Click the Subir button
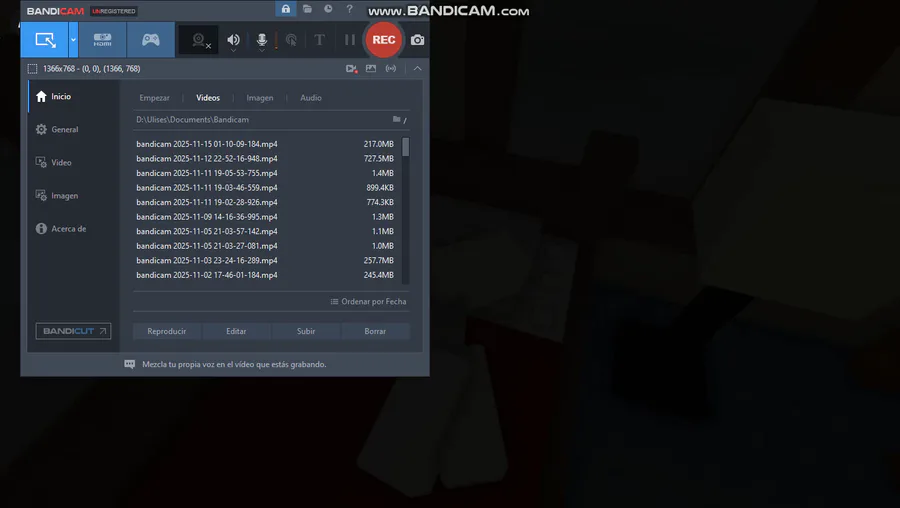 coord(306,331)
